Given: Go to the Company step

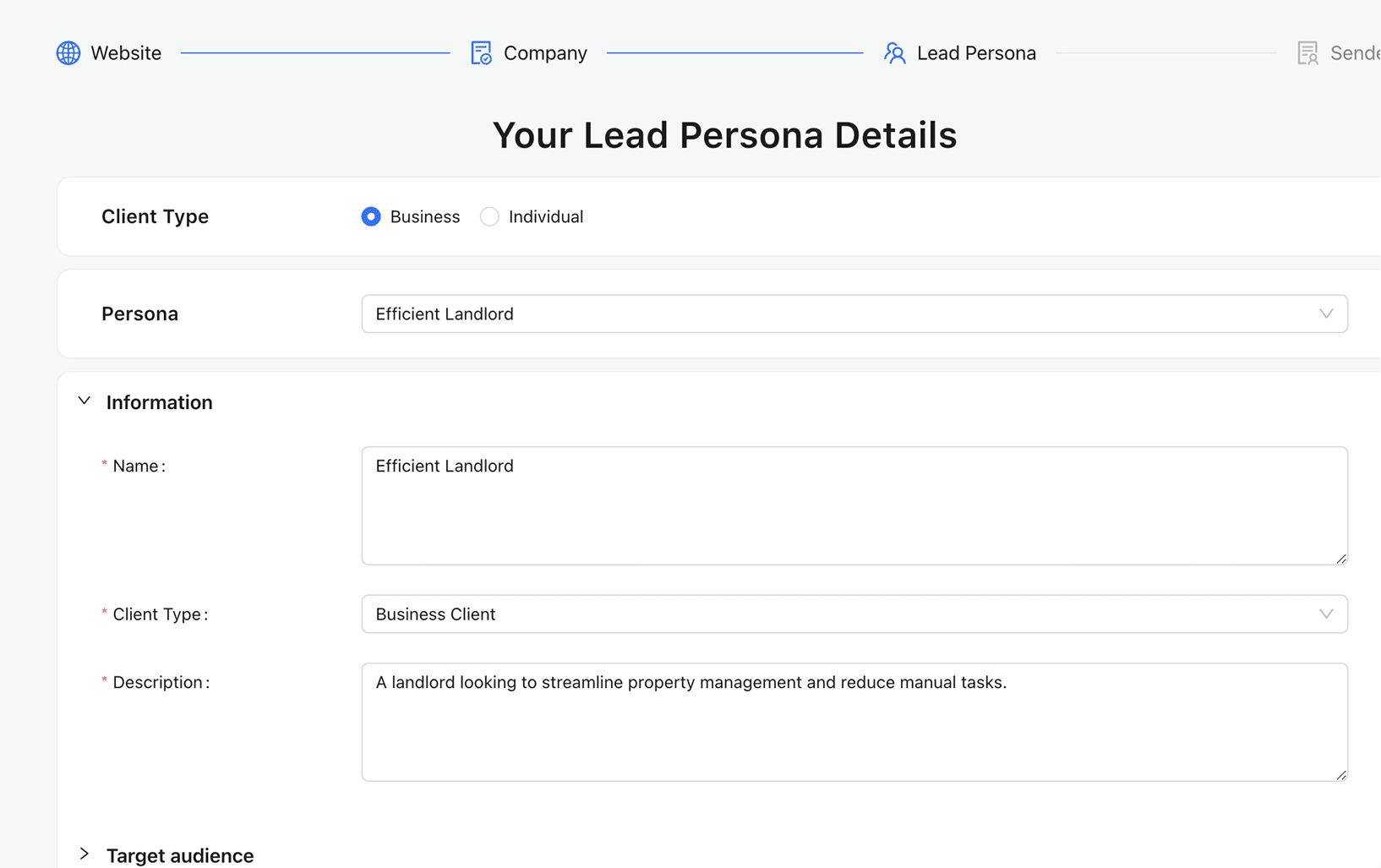Looking at the screenshot, I should (545, 53).
